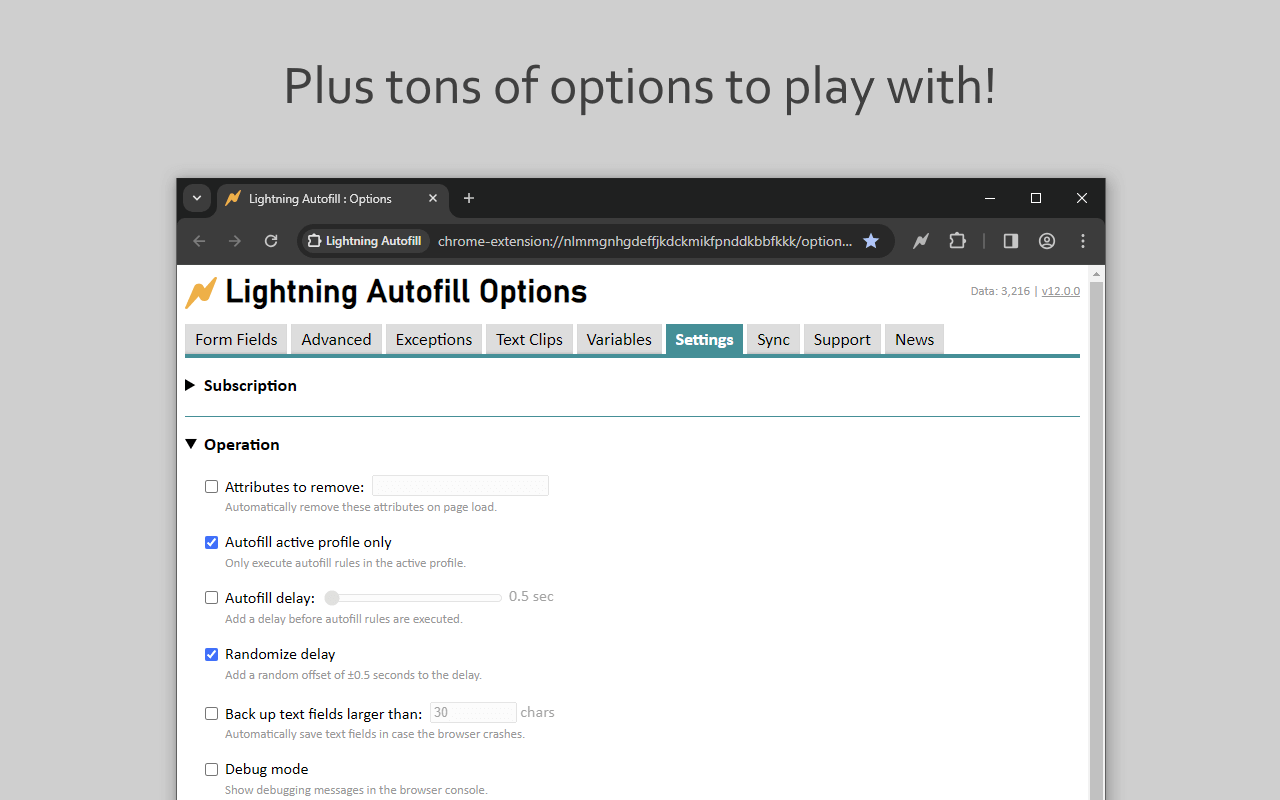Enable Back up text fields checkbox

[x=211, y=714]
